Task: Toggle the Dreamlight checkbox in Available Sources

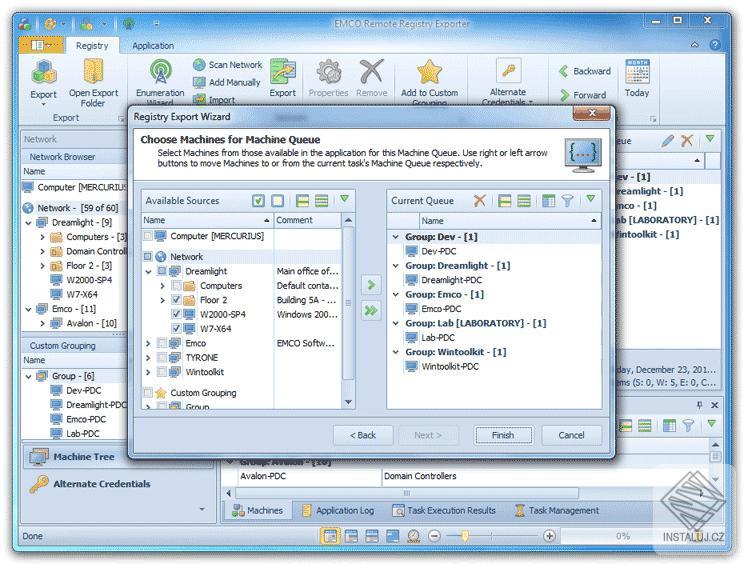Action: point(162,271)
